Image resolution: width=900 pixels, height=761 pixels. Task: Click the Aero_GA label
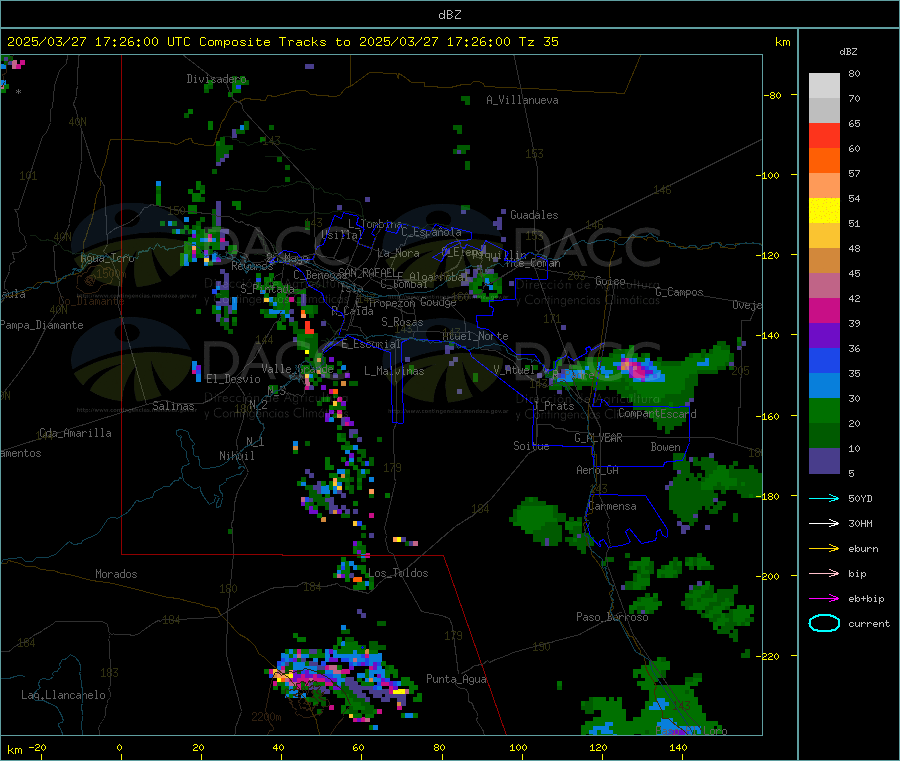598,470
